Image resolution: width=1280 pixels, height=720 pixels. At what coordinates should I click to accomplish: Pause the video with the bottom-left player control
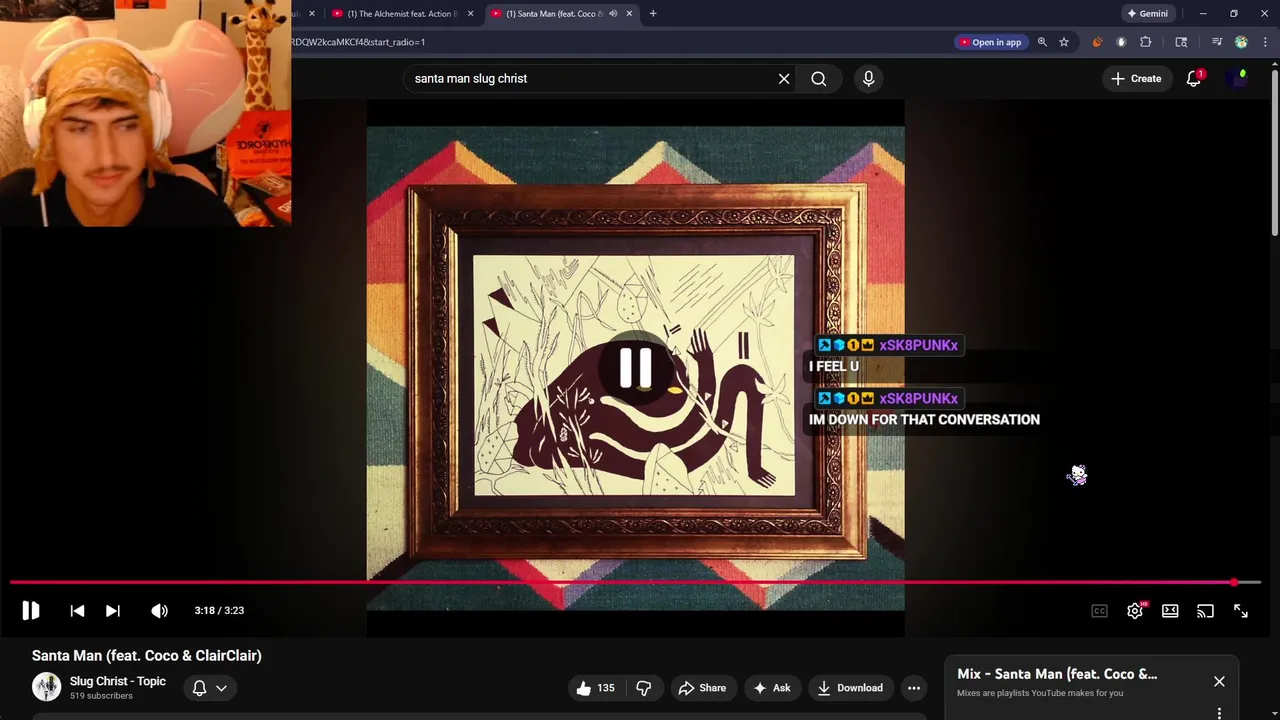point(30,610)
